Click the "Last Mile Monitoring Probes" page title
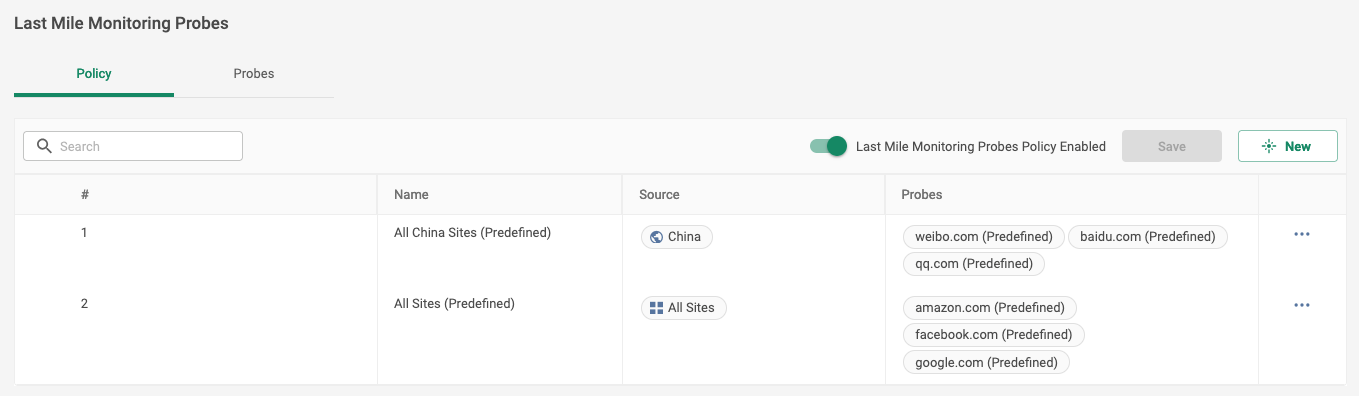The image size is (1359, 396). pyautogui.click(x=121, y=23)
